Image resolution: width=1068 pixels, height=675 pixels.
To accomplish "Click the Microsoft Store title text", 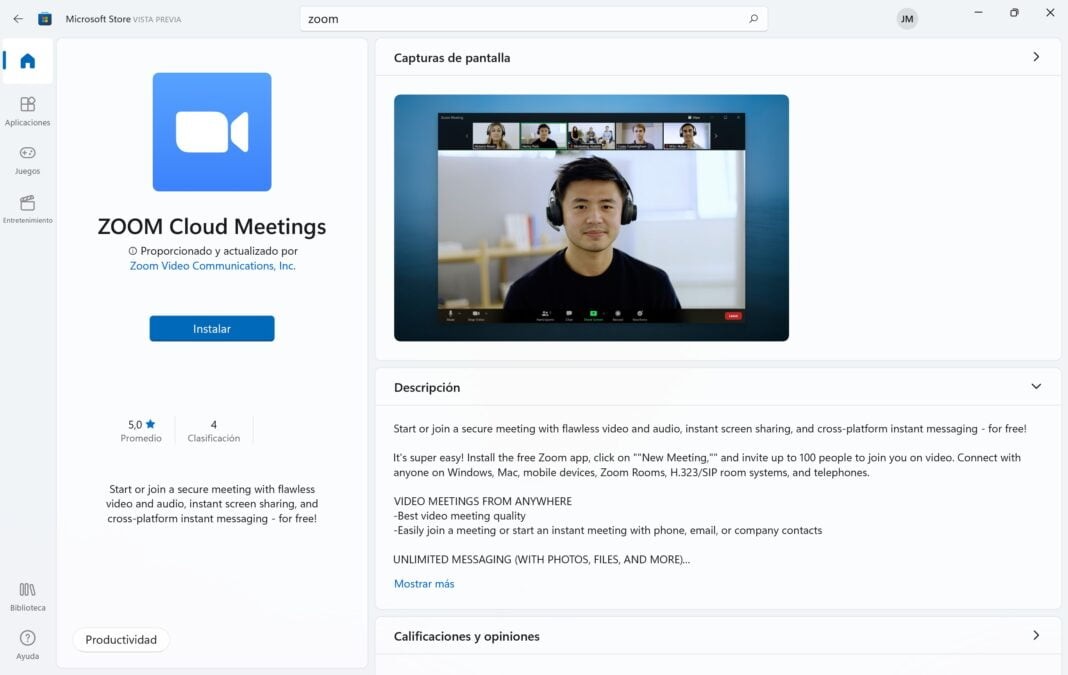I will [x=98, y=19].
